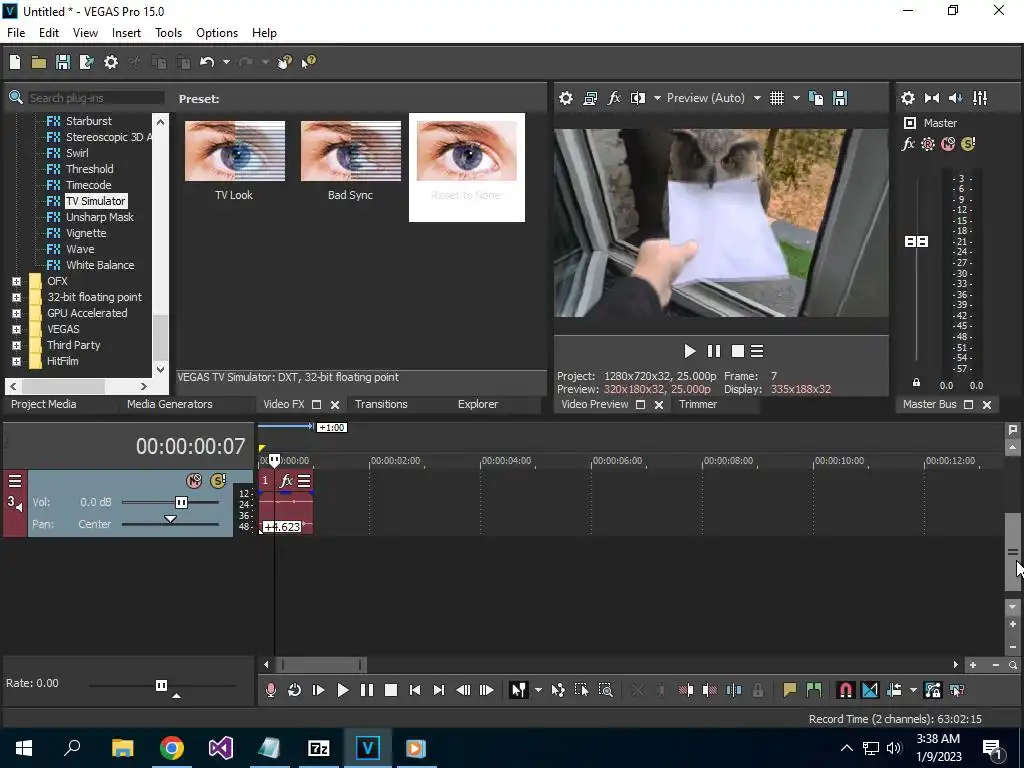1024x768 pixels.
Task: Toggle Dim Output speaker icon
Action: [x=955, y=98]
